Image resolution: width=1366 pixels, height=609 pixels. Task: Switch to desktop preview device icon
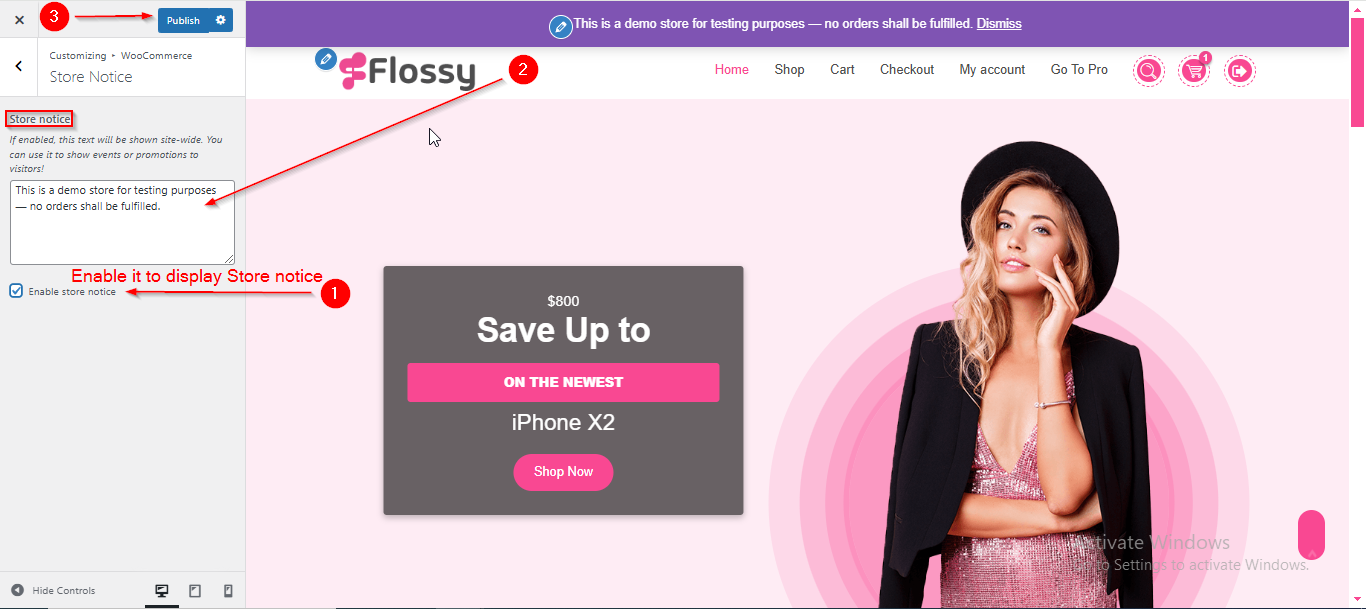pyautogui.click(x=162, y=591)
